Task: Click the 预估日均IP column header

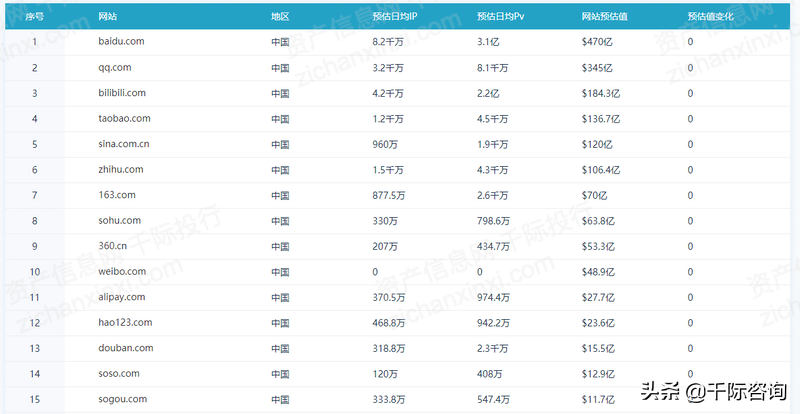Action: 395,16
